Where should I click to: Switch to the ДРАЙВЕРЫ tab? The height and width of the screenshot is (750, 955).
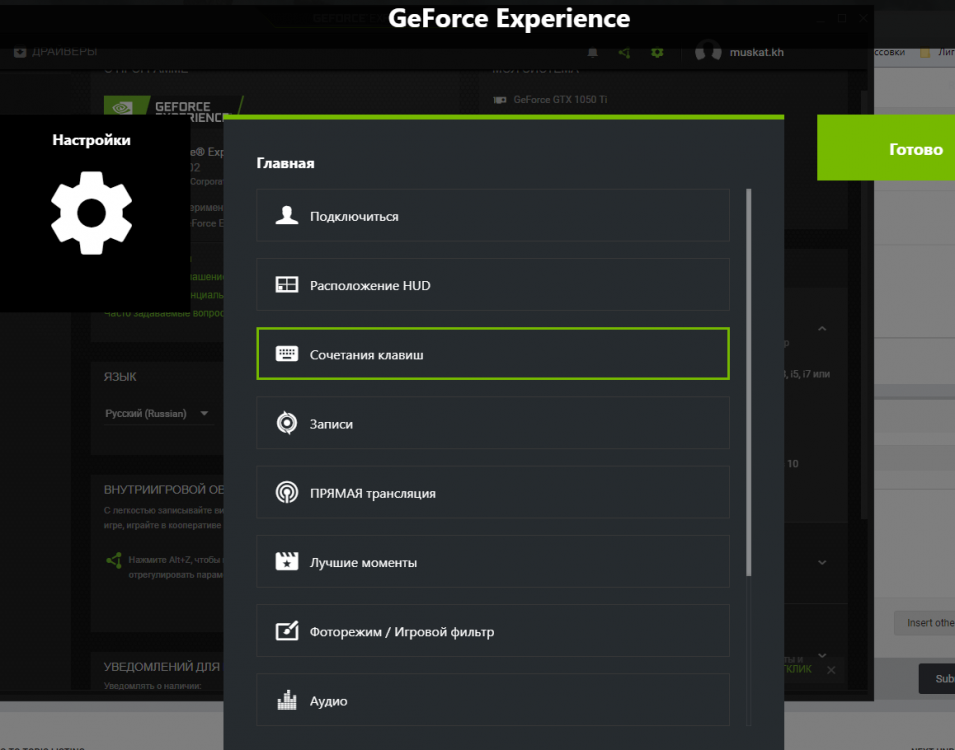pyautogui.click(x=56, y=51)
